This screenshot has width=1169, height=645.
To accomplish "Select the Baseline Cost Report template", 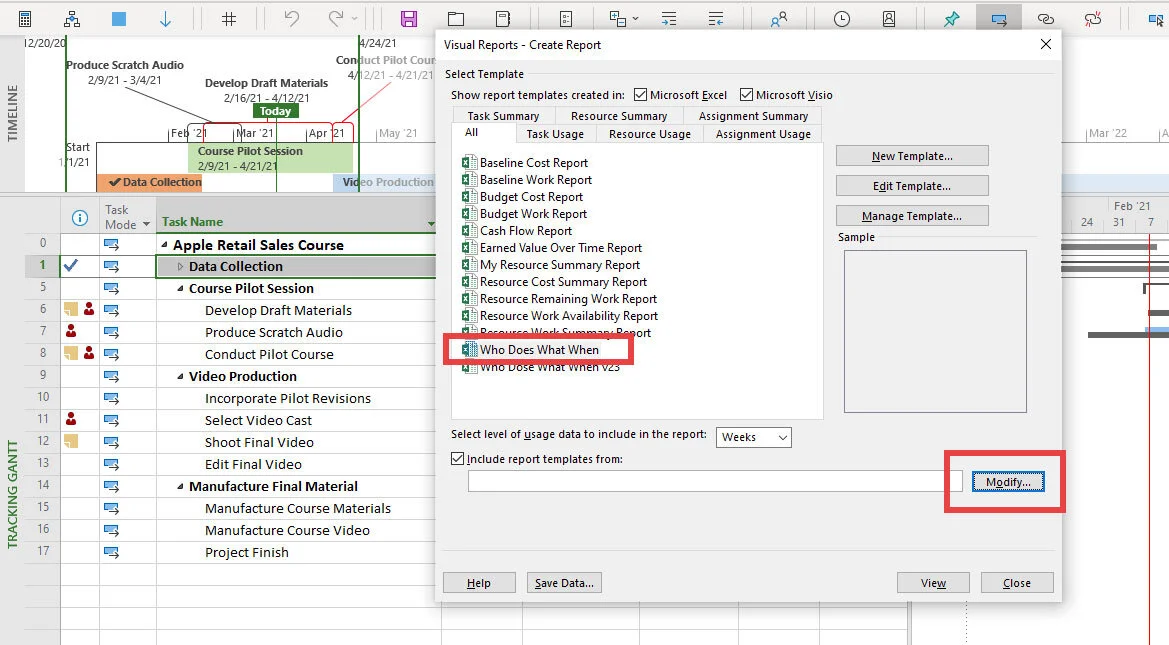I will 533,163.
